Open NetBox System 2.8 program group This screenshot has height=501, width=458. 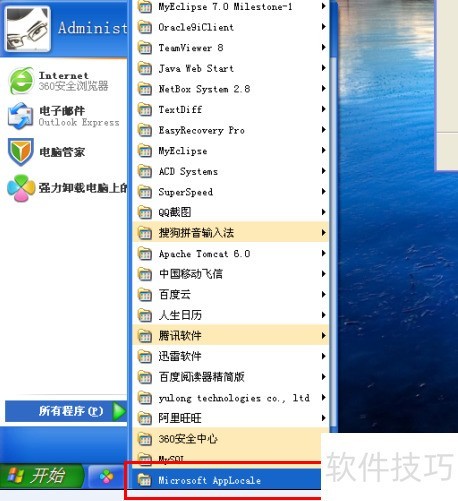pos(231,89)
